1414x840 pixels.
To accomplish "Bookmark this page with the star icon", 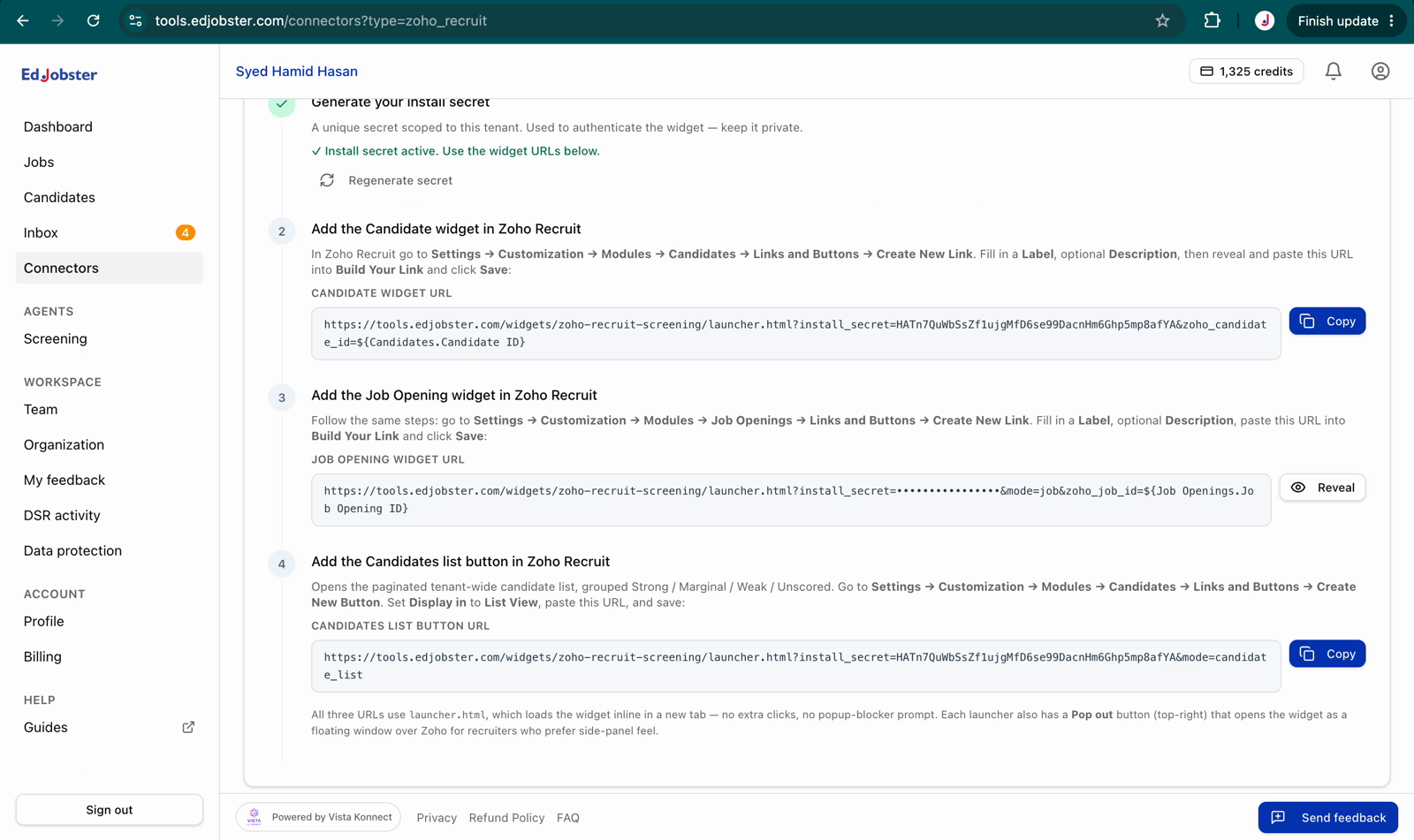I will click(x=1162, y=20).
